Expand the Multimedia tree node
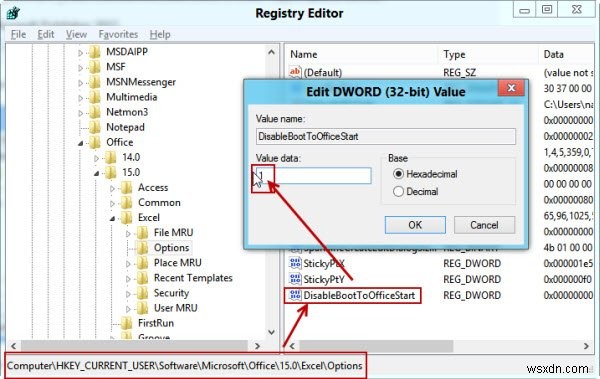600x379 pixels. click(x=80, y=98)
